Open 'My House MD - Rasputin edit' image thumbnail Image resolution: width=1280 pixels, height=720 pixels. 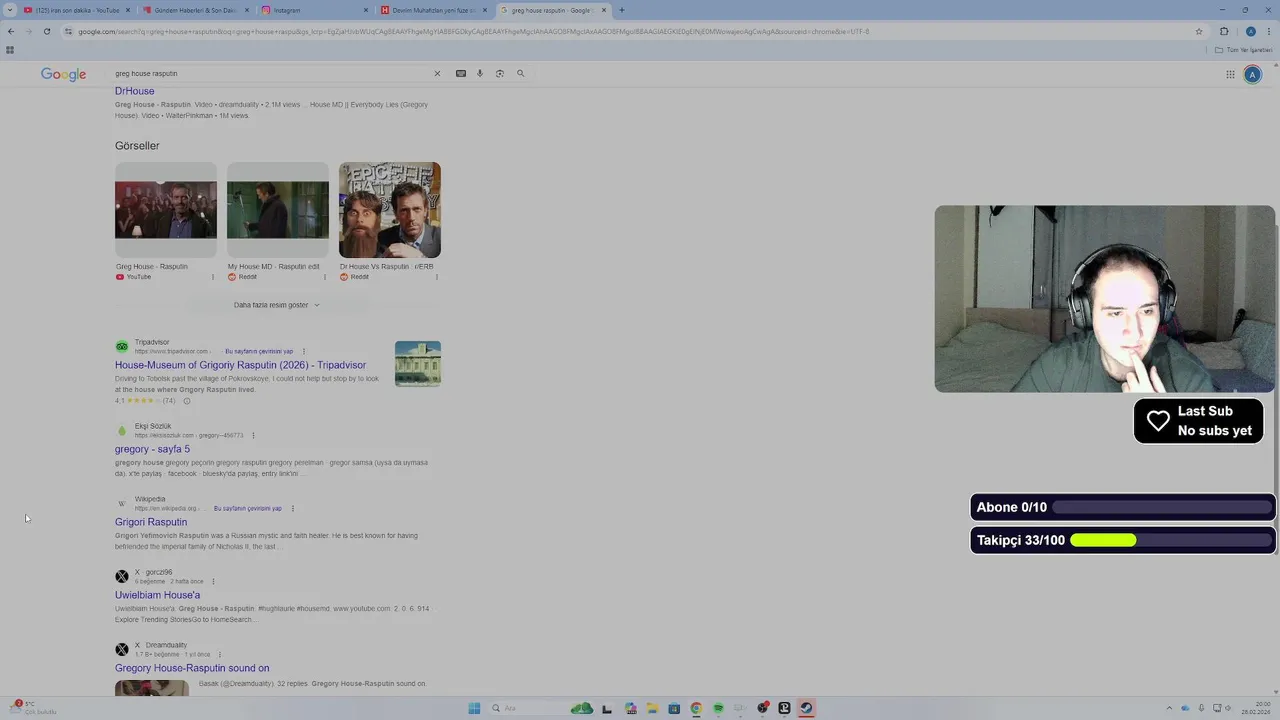(x=278, y=210)
